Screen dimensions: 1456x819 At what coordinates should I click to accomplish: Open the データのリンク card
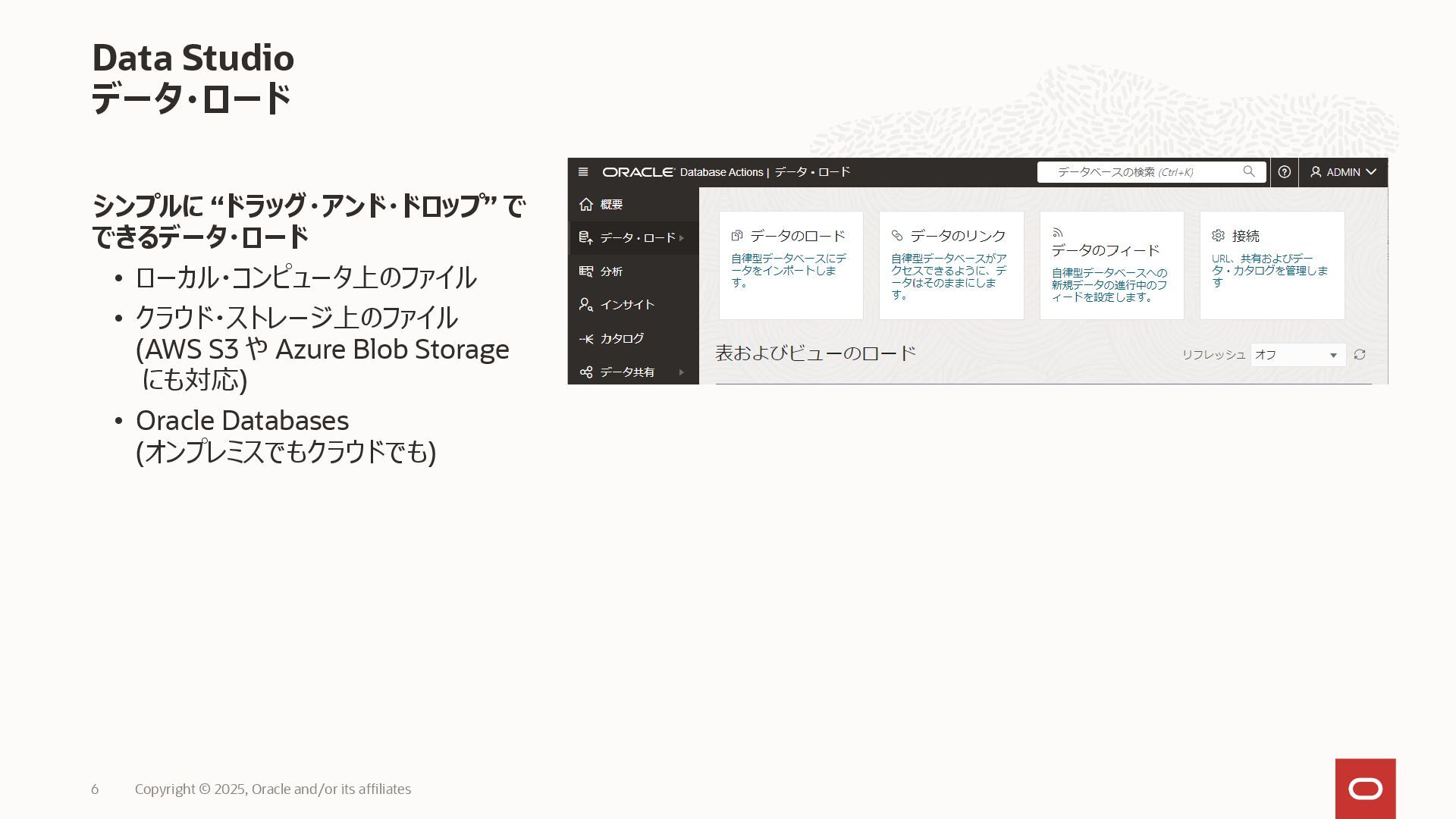coord(951,265)
